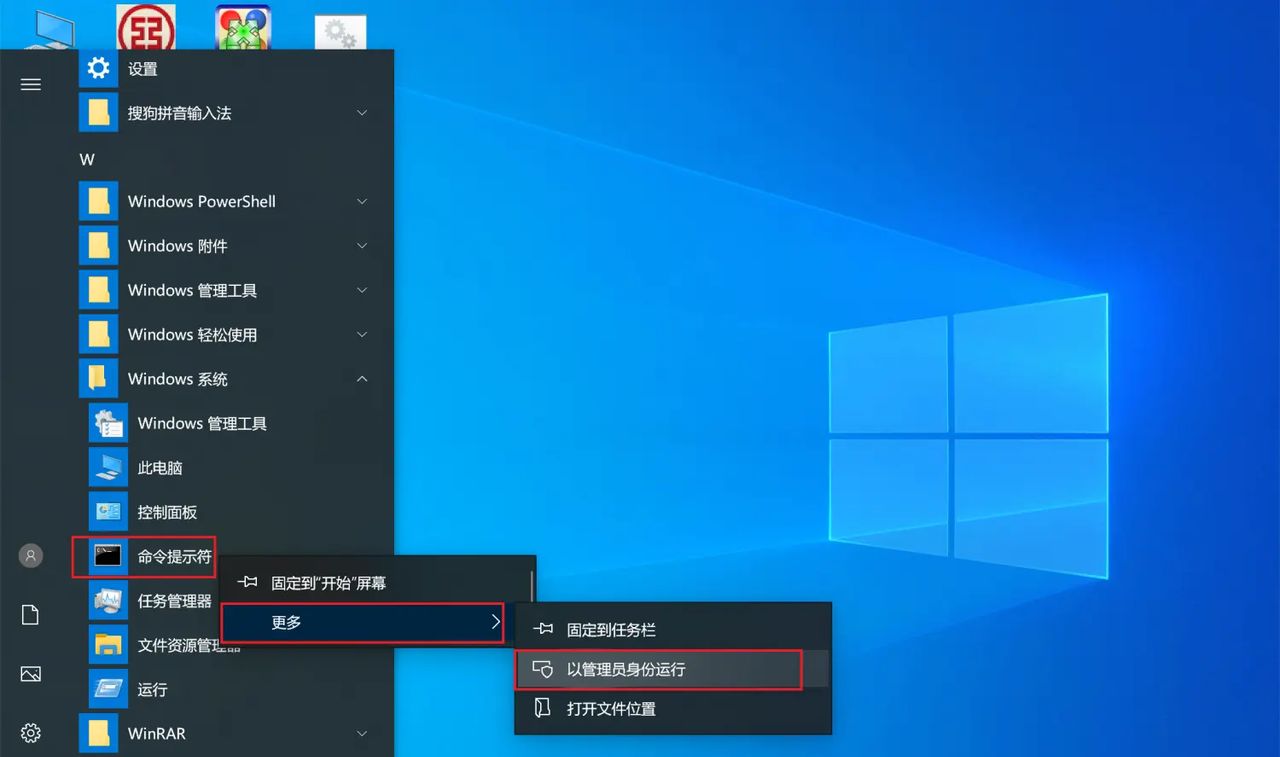This screenshot has width=1280, height=757.
Task: Collapse the Windows 系统 folder
Action: [x=361, y=378]
